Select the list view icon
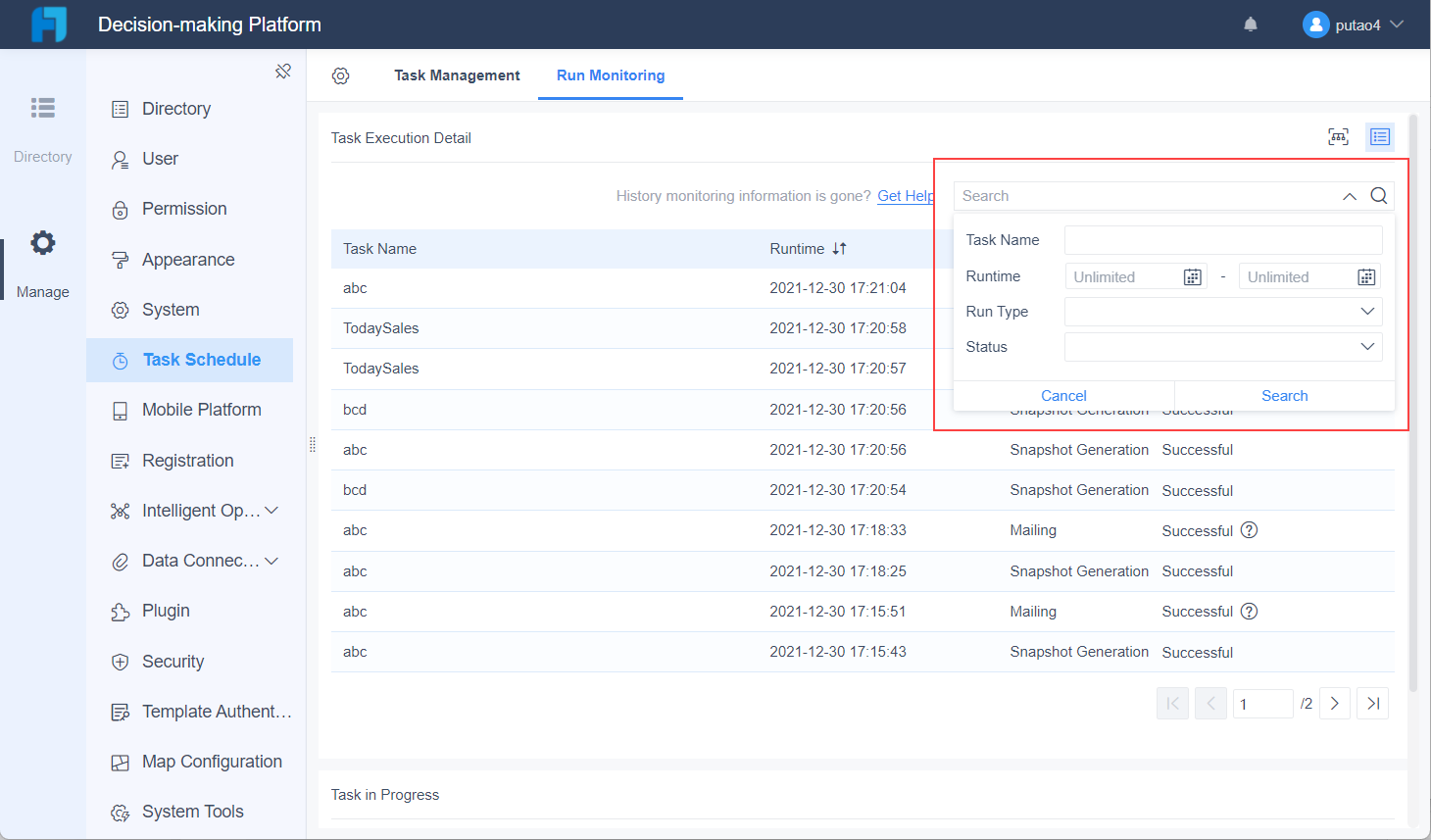Screen dimensions: 1431x840 click(x=1379, y=137)
